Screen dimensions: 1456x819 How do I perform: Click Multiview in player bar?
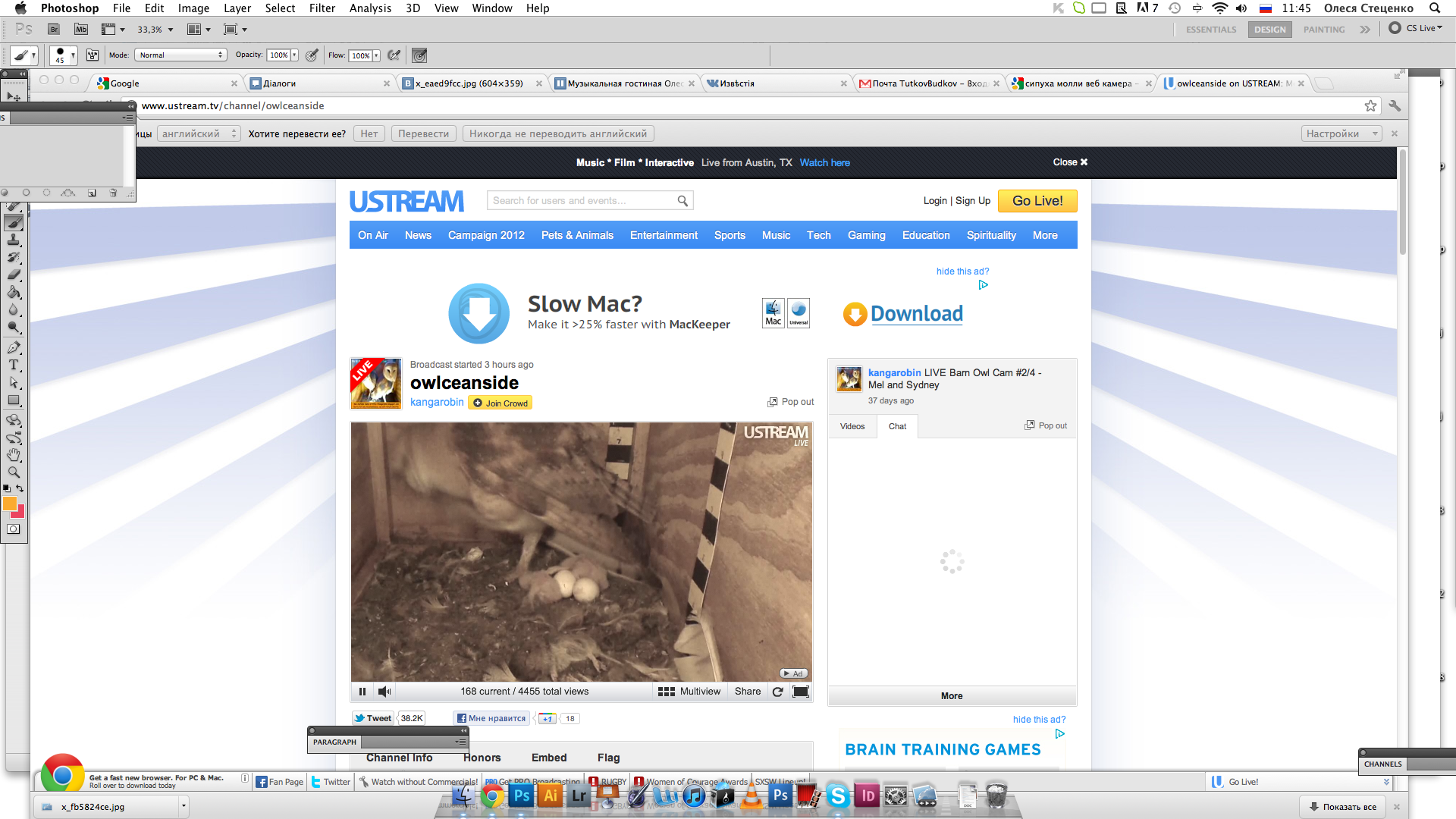click(689, 692)
